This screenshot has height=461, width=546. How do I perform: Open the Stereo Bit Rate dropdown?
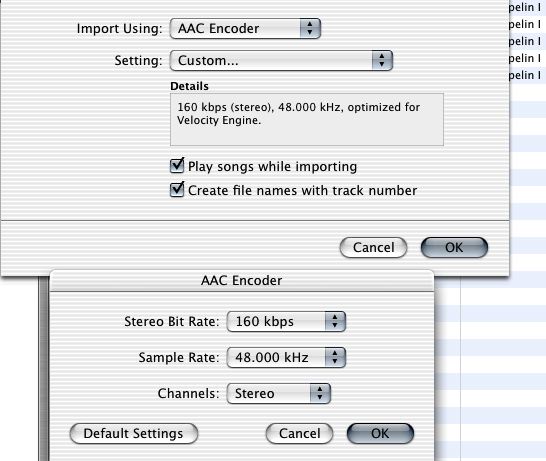point(286,321)
